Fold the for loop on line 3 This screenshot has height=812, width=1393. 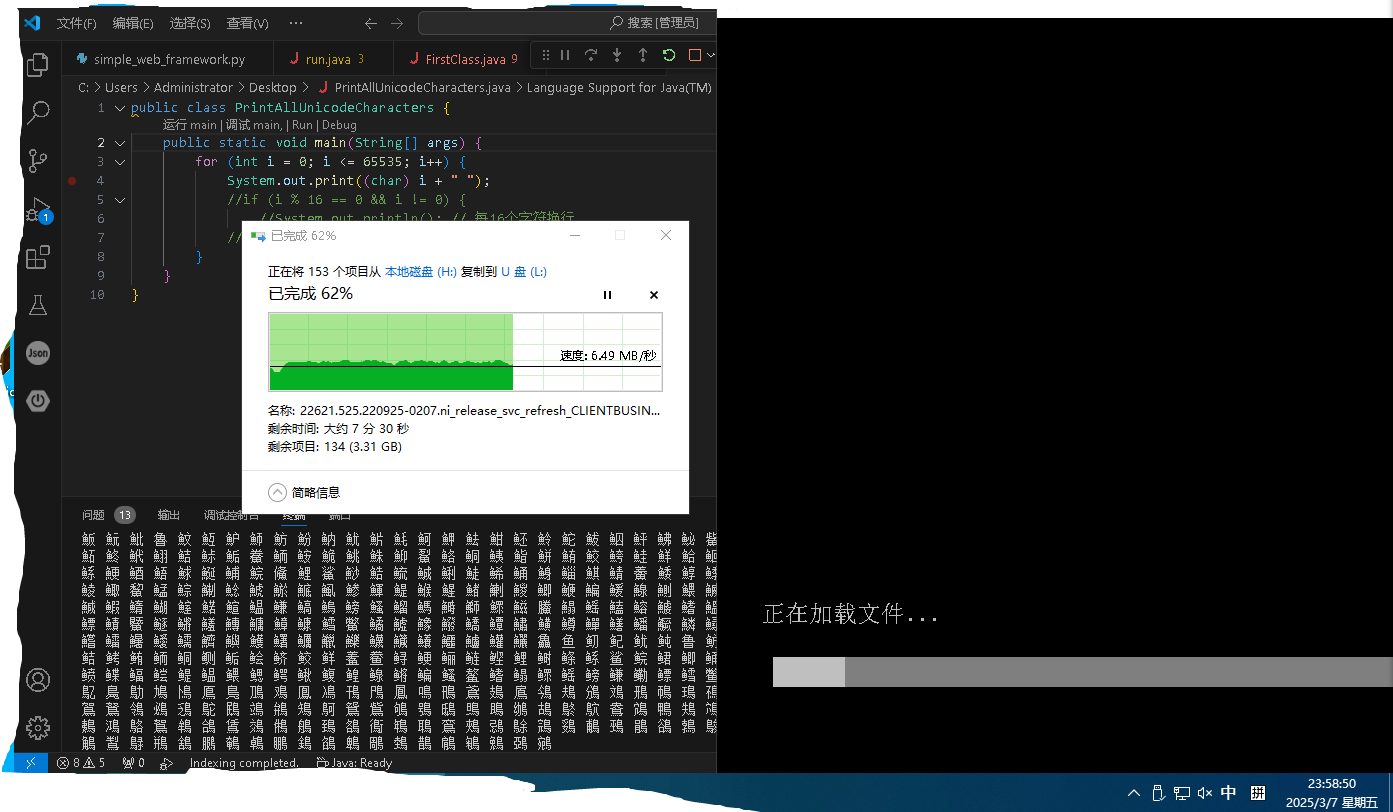pyautogui.click(x=120, y=162)
